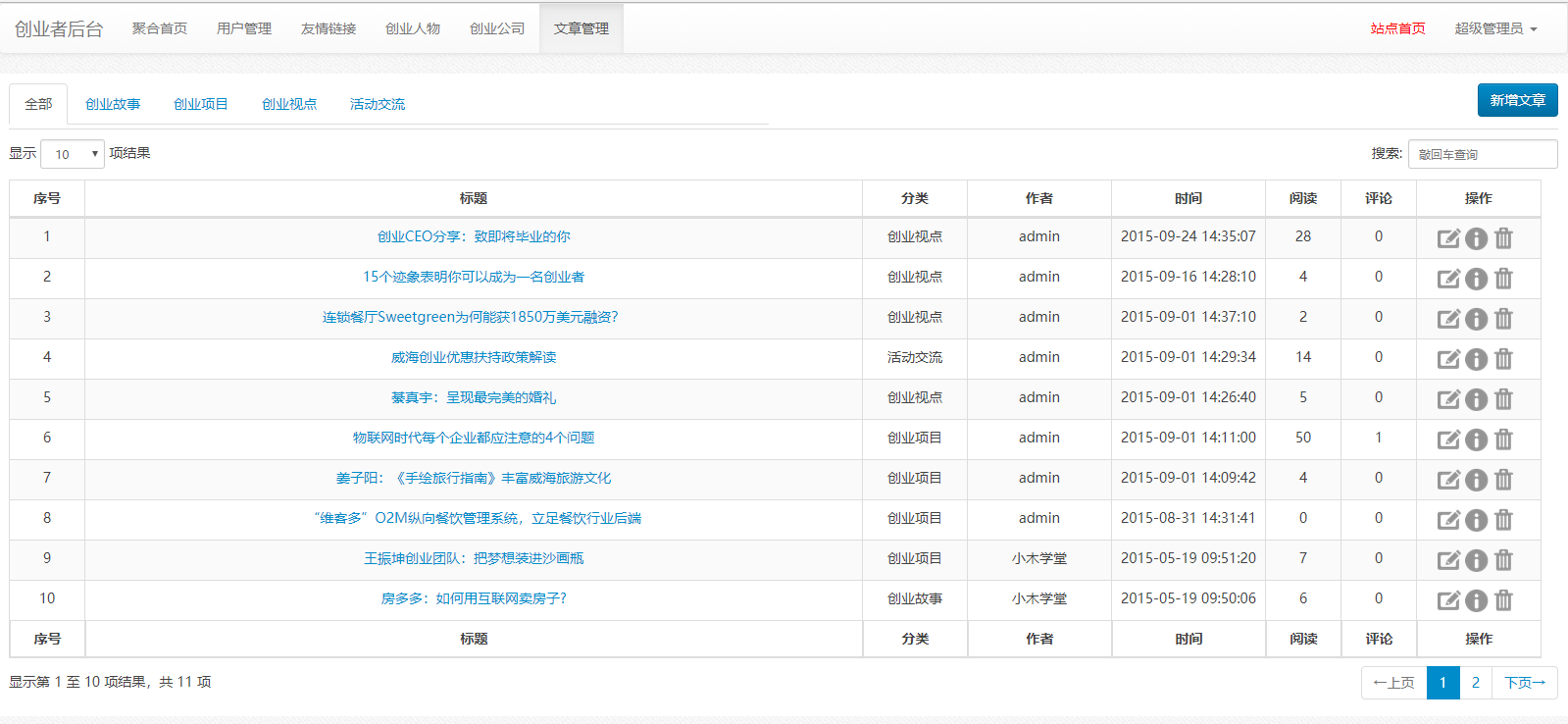
Task: Show info for 呈现最完美的婚礼 article
Action: tap(1477, 399)
